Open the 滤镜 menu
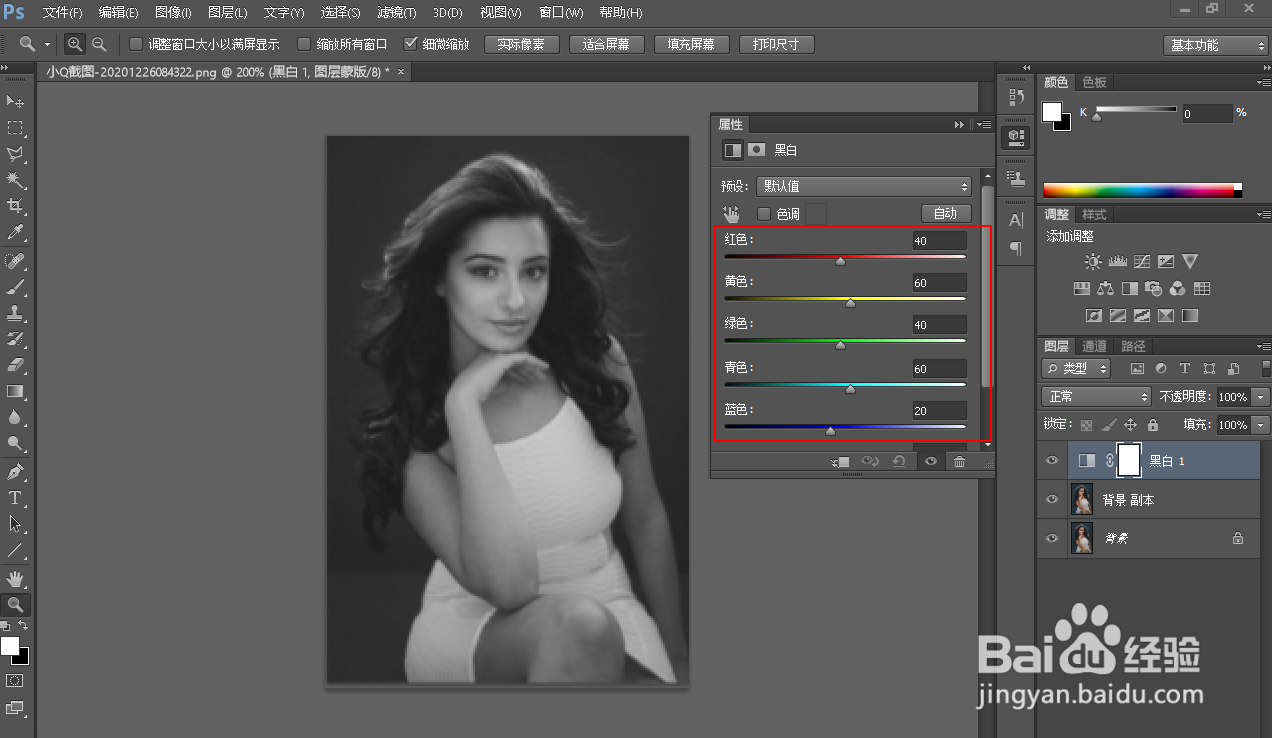This screenshot has width=1272, height=738. click(x=395, y=12)
